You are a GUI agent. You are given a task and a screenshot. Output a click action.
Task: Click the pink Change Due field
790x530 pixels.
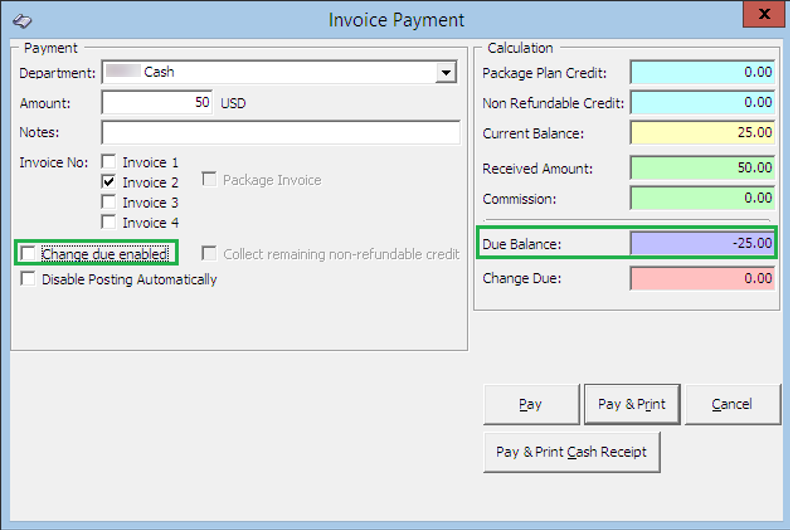click(702, 279)
